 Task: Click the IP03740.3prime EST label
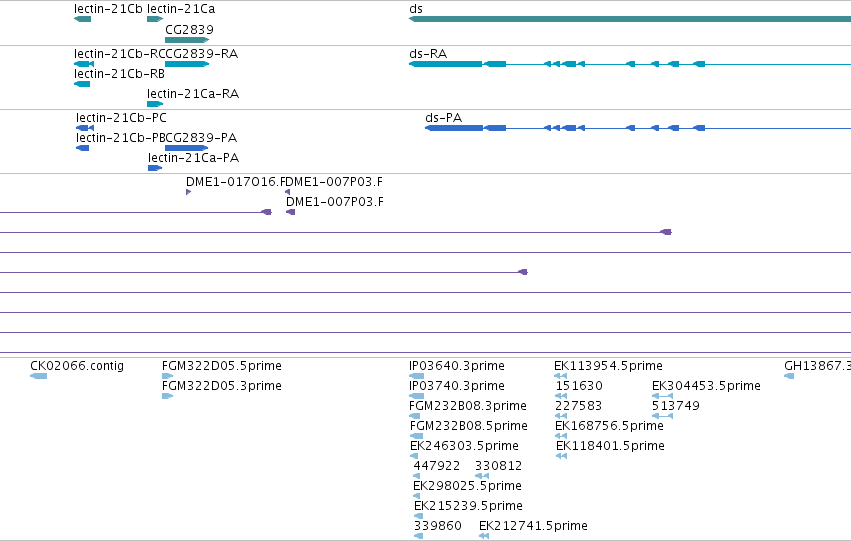click(x=457, y=386)
